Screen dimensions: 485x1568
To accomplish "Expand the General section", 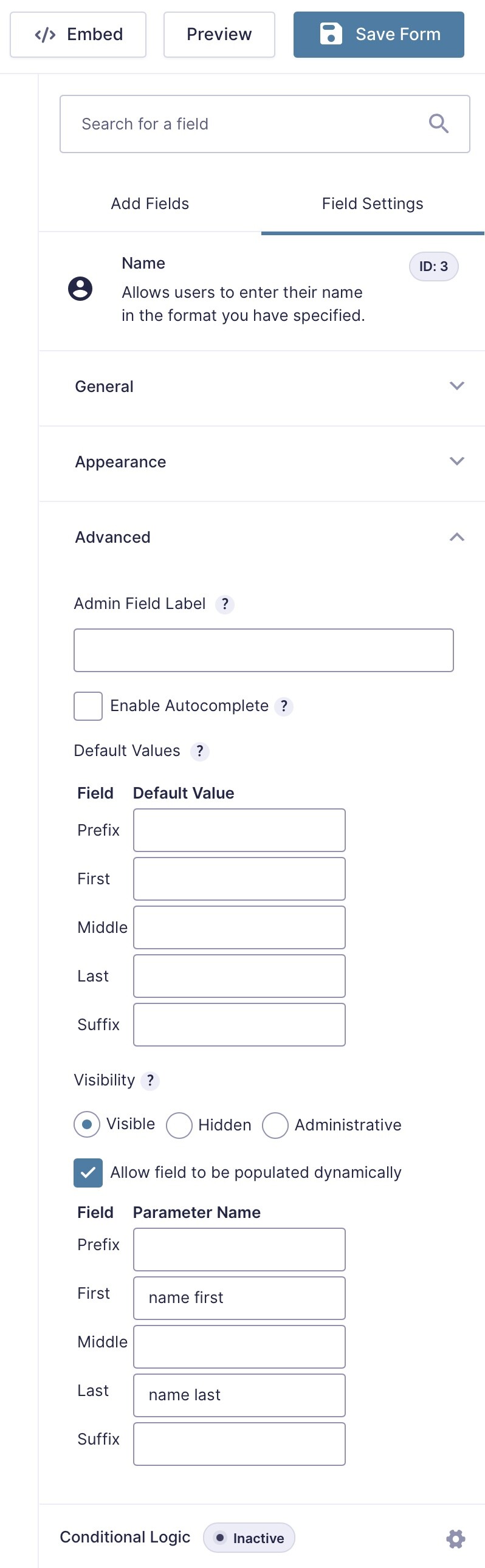I will (x=262, y=387).
